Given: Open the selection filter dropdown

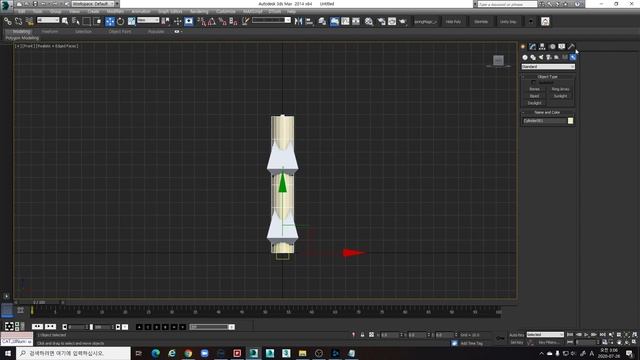Looking at the screenshot, I should [48, 20].
